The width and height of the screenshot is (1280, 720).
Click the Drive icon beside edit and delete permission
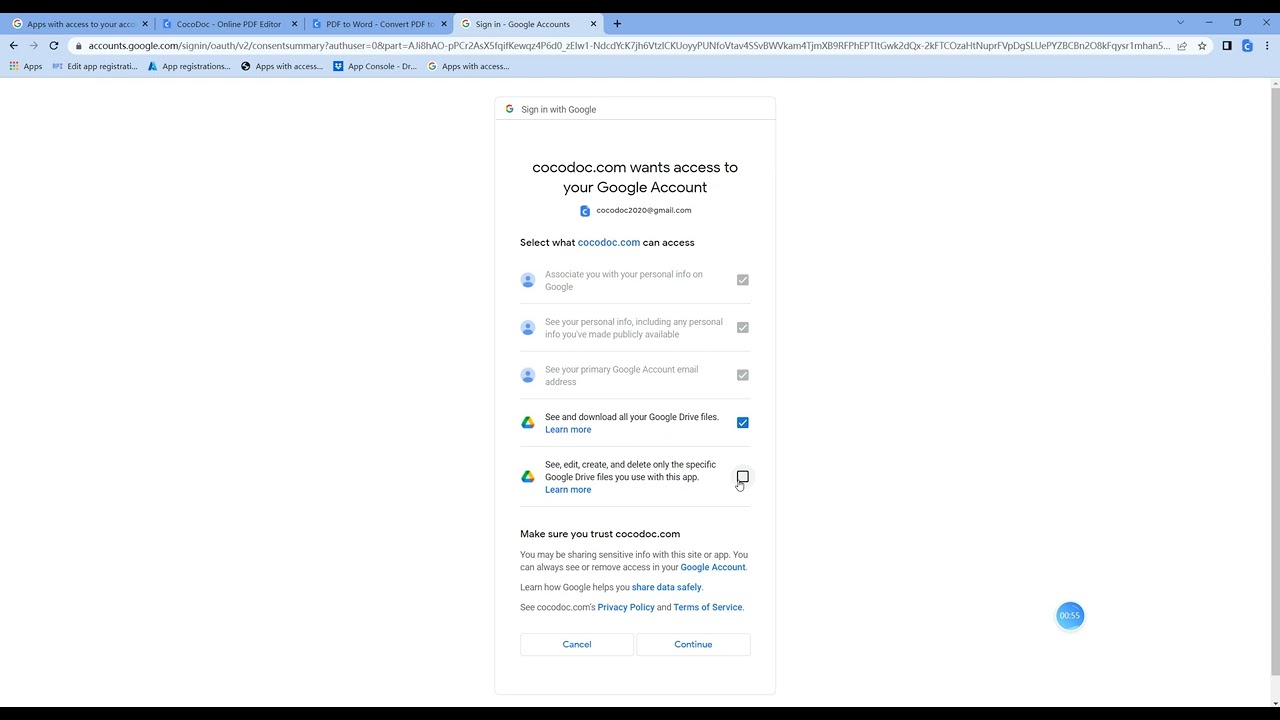(528, 477)
